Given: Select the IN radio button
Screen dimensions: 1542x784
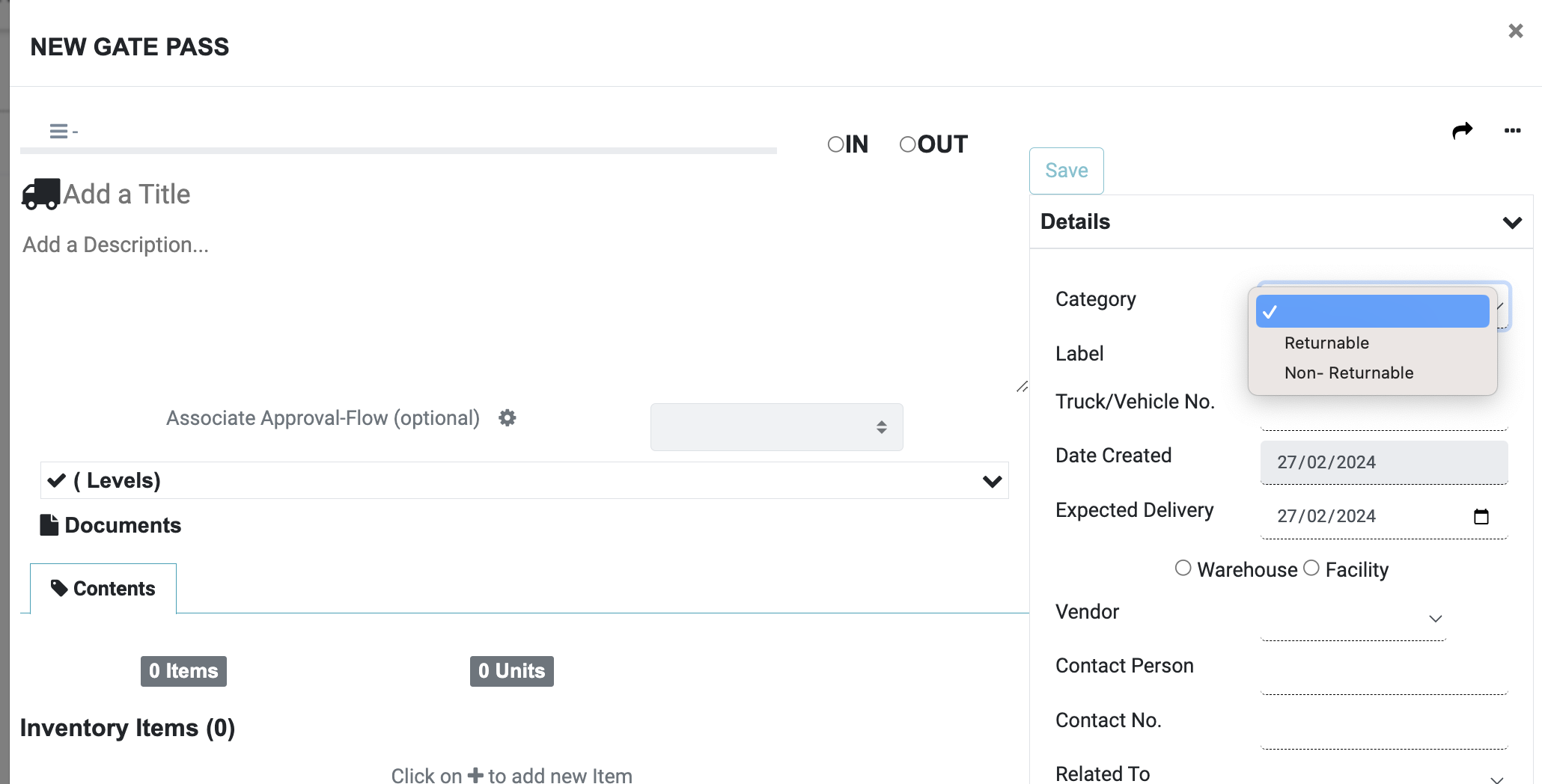Looking at the screenshot, I should point(835,144).
